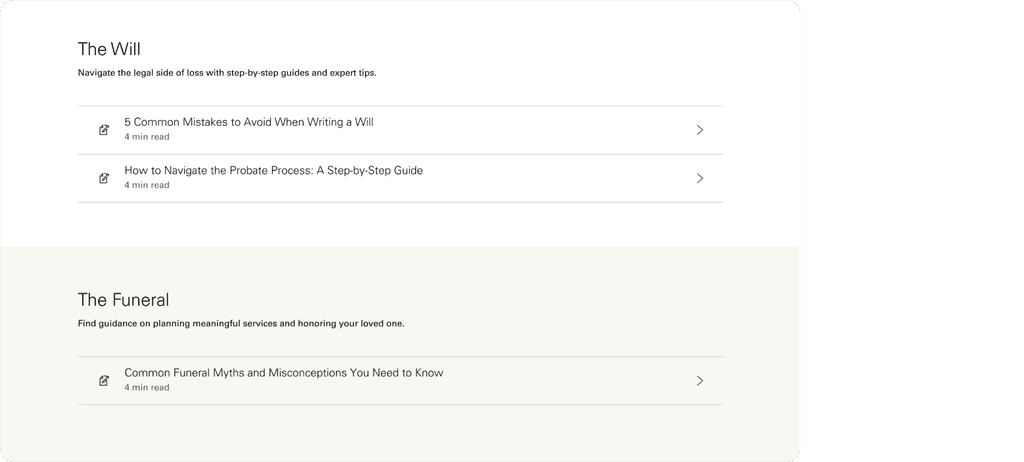Expand the Funeral Myths article arrow
The image size is (1024, 462).
coord(700,381)
